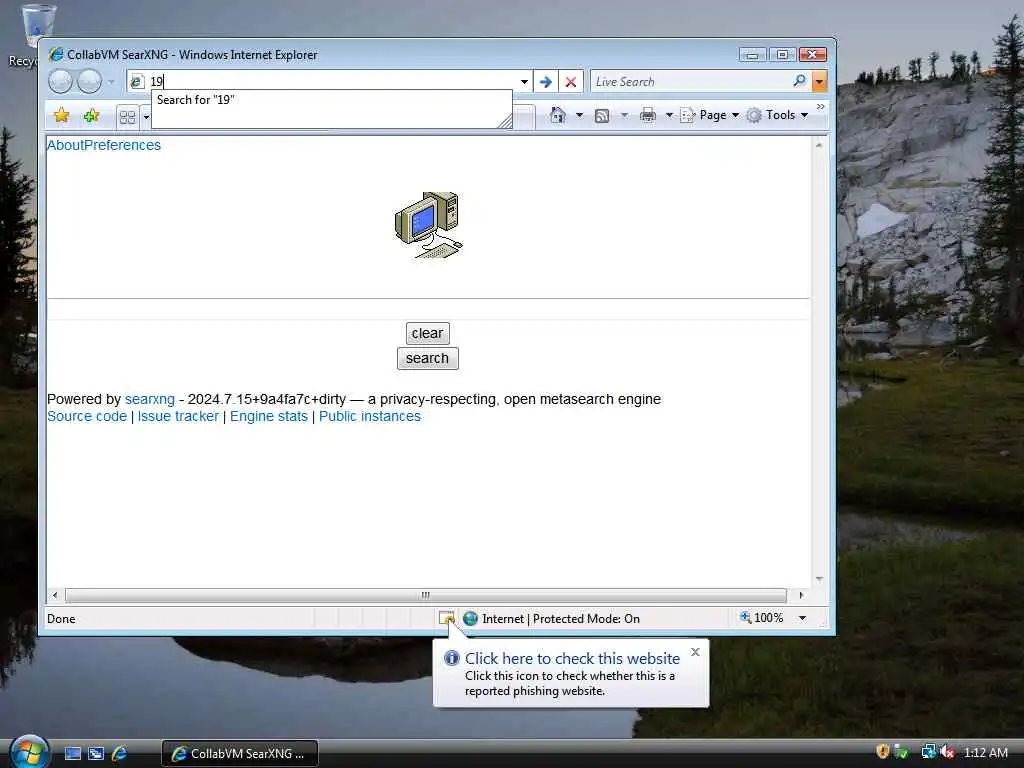Show more toolbar commands chevron

[x=820, y=106]
